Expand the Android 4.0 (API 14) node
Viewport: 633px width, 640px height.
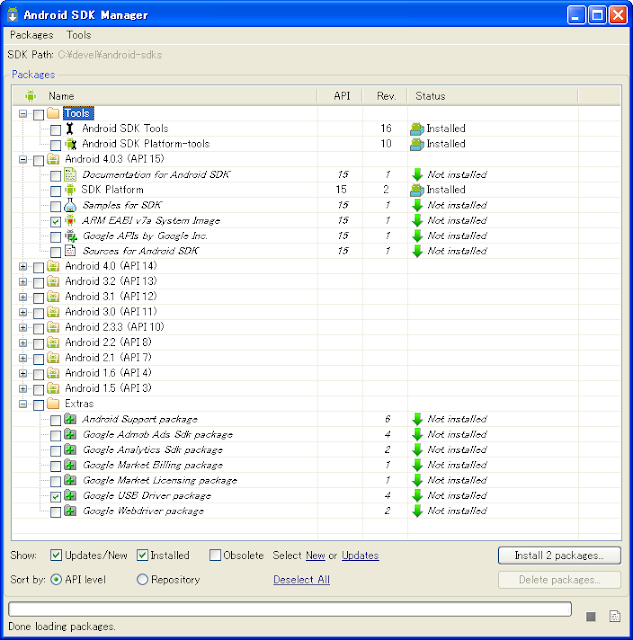(23, 267)
